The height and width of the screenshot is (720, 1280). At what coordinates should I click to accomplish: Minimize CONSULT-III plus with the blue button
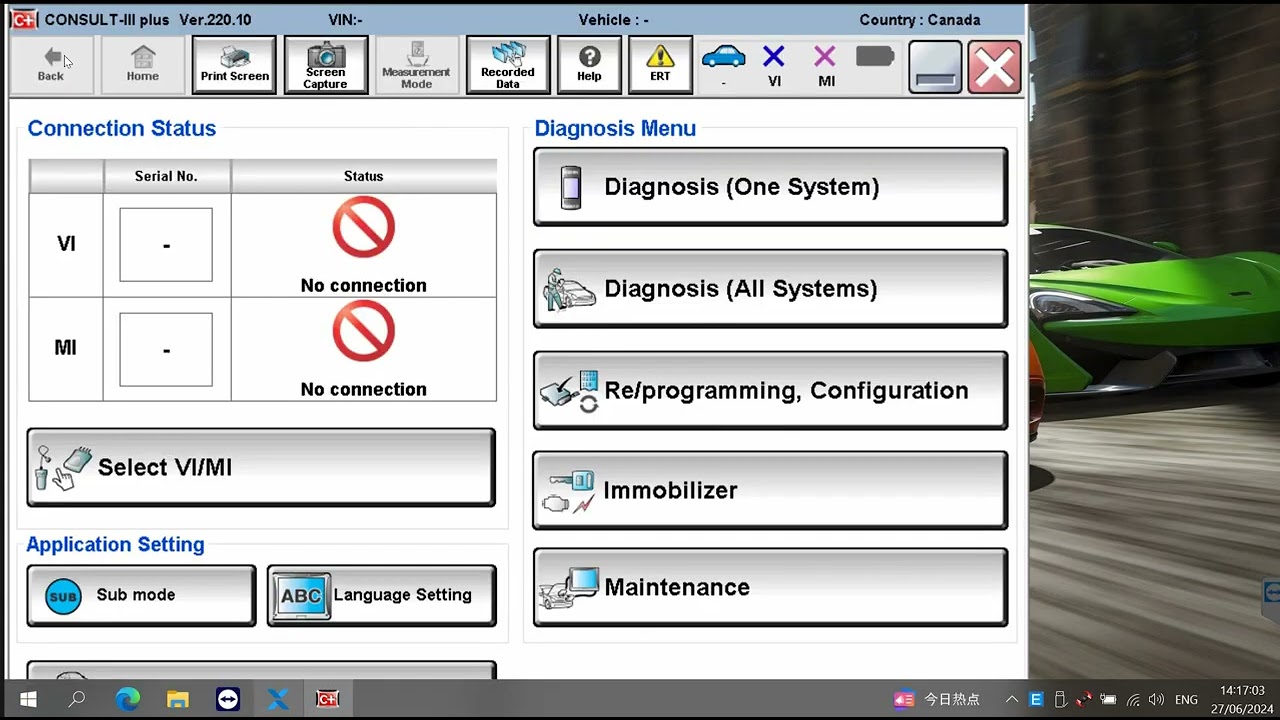click(935, 67)
